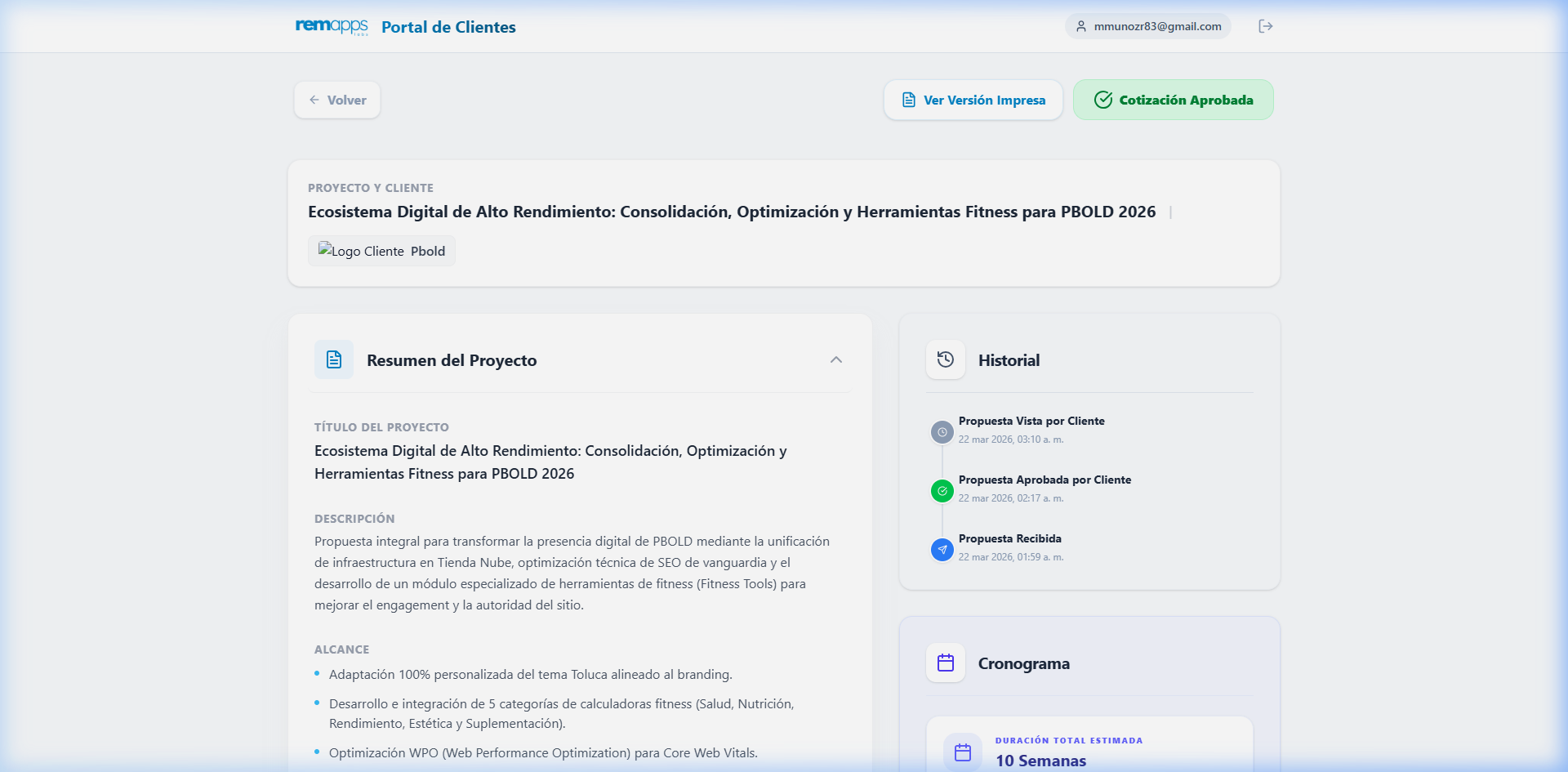The height and width of the screenshot is (772, 1568).
Task: Click the green check icon for Propuesta Aprobada
Action: tap(942, 491)
